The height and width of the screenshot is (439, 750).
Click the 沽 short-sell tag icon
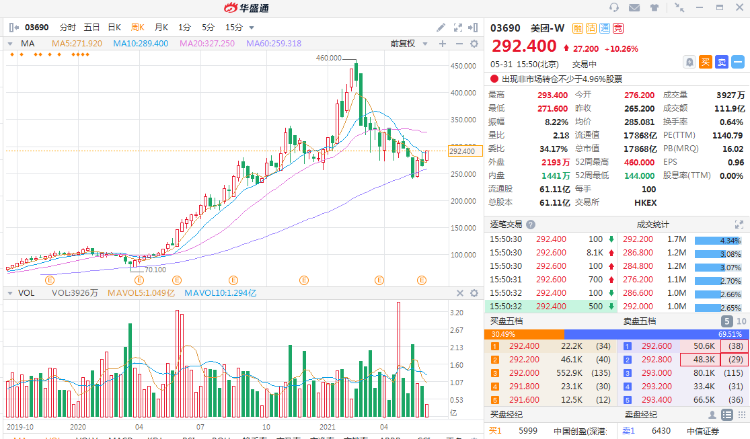tap(592, 29)
